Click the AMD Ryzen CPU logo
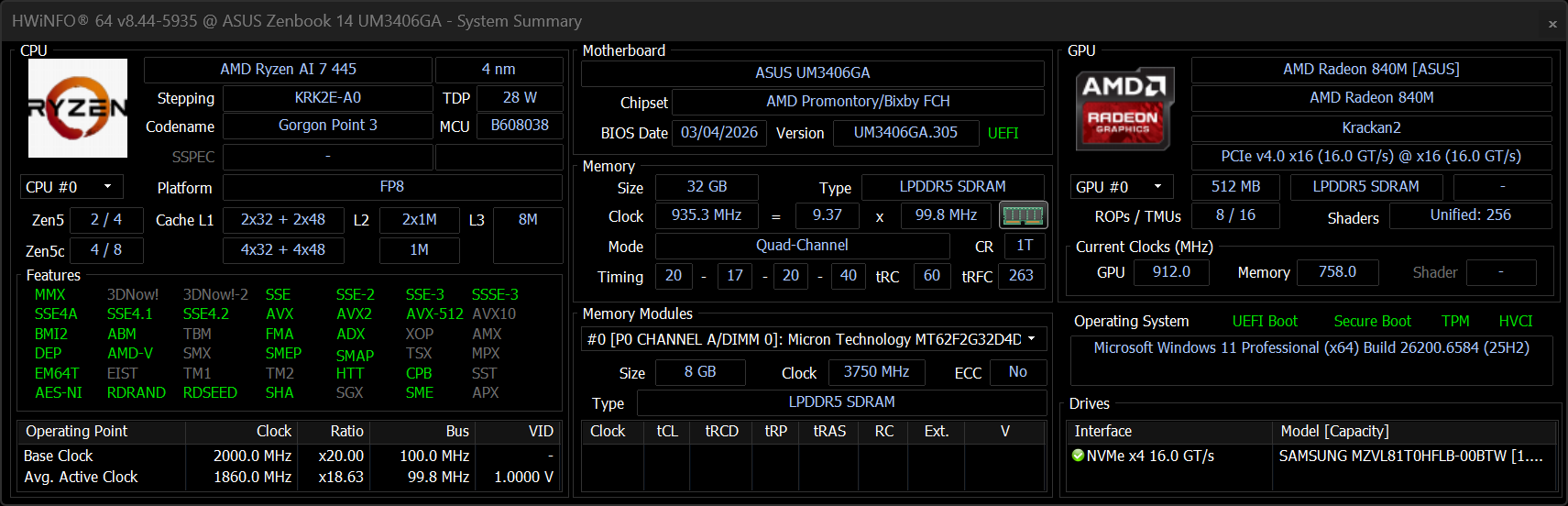 point(78,108)
